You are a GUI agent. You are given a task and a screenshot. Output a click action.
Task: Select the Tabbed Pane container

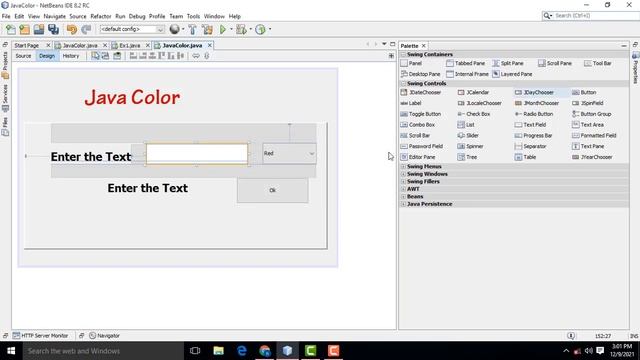coord(465,63)
